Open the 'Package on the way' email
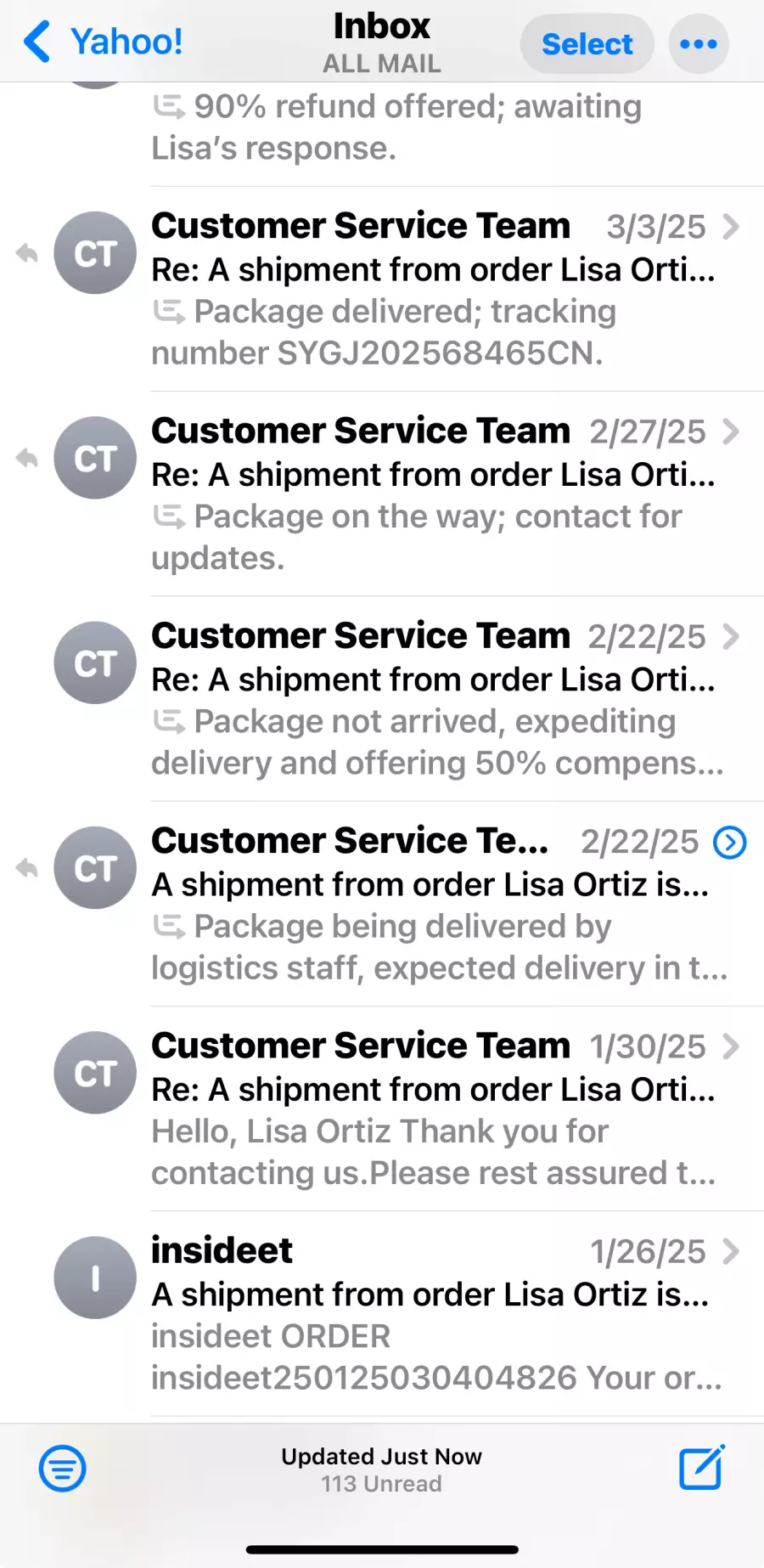Viewport: 764px width, 1568px height. click(x=433, y=494)
